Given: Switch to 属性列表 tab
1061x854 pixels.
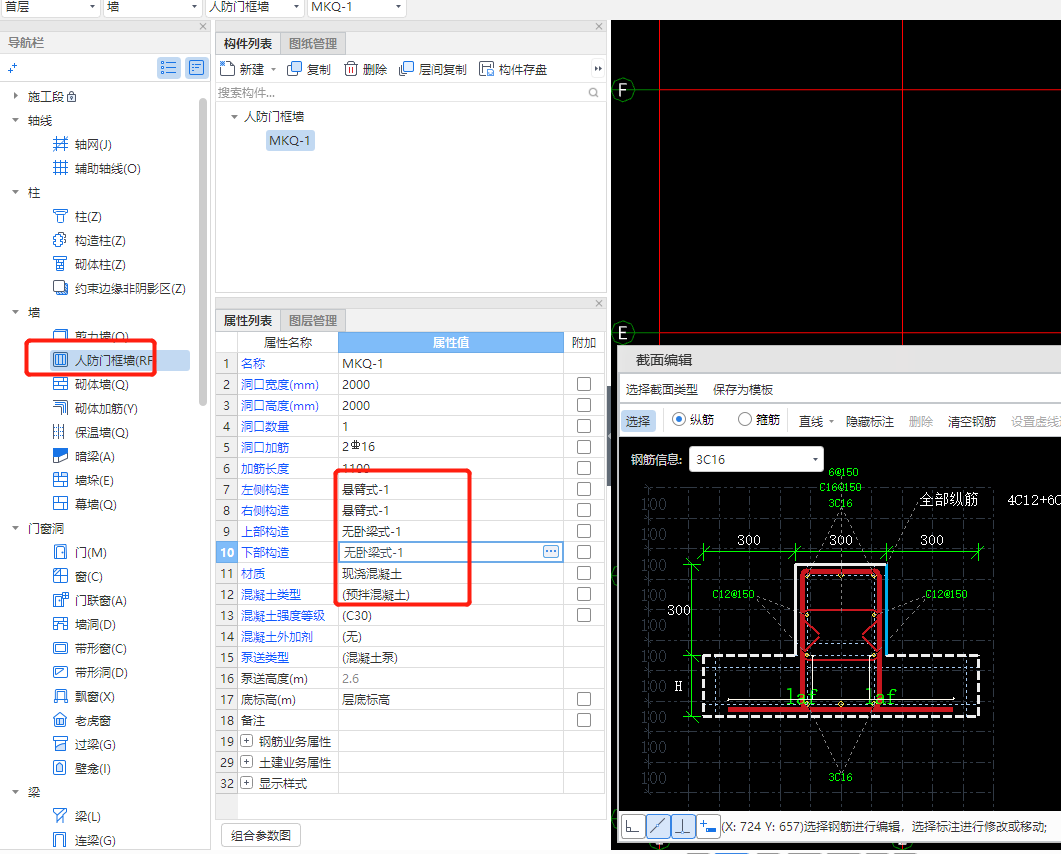Looking at the screenshot, I should pos(248,321).
